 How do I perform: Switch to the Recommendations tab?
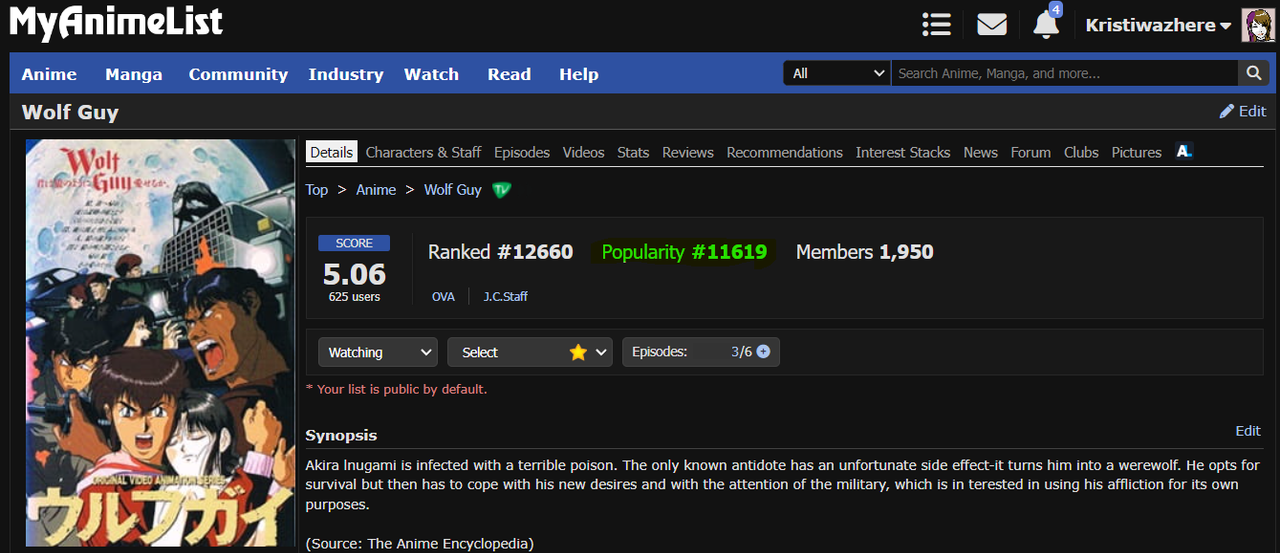coord(785,152)
